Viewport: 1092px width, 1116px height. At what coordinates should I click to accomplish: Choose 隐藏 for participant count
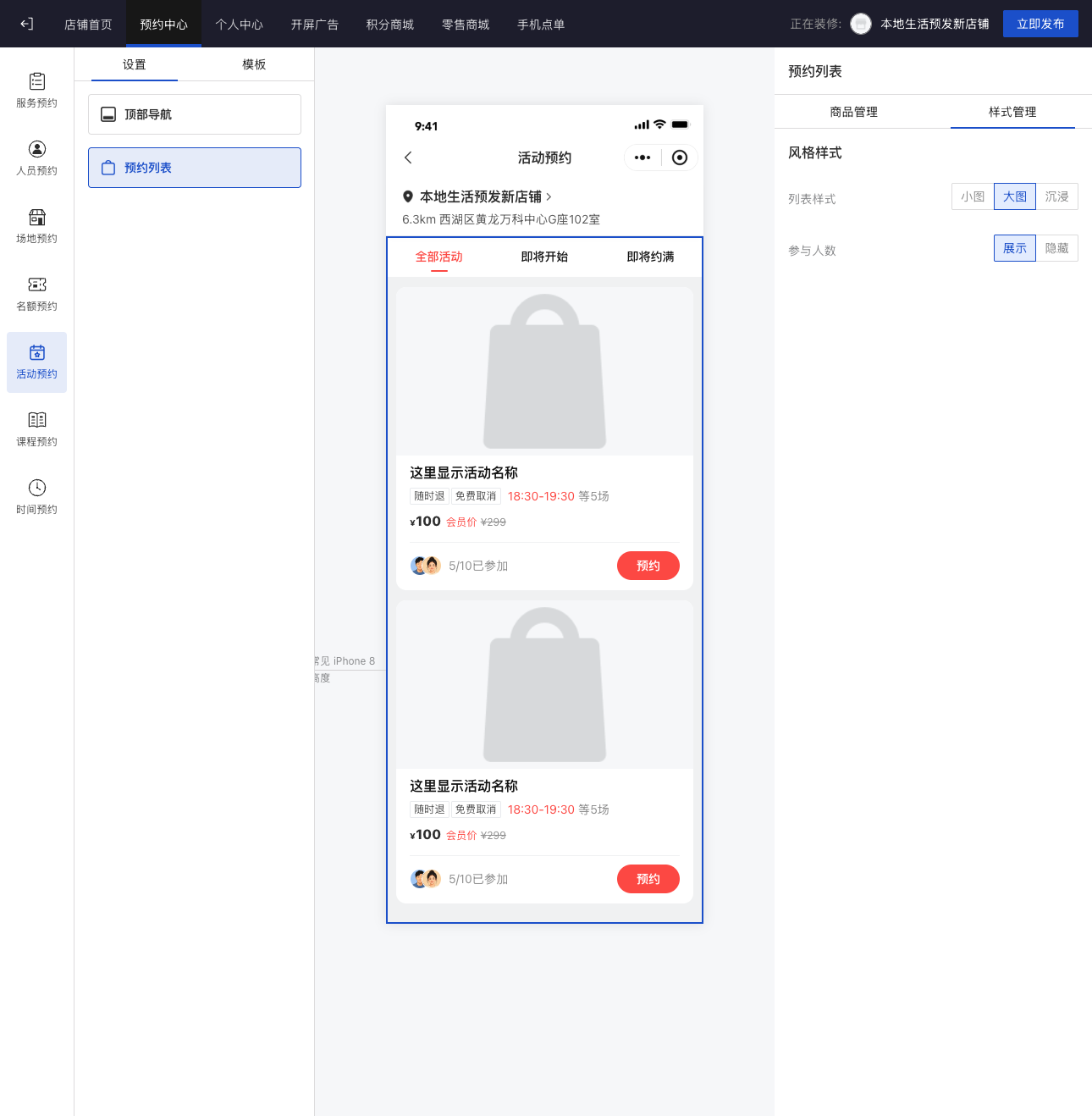click(x=1056, y=248)
